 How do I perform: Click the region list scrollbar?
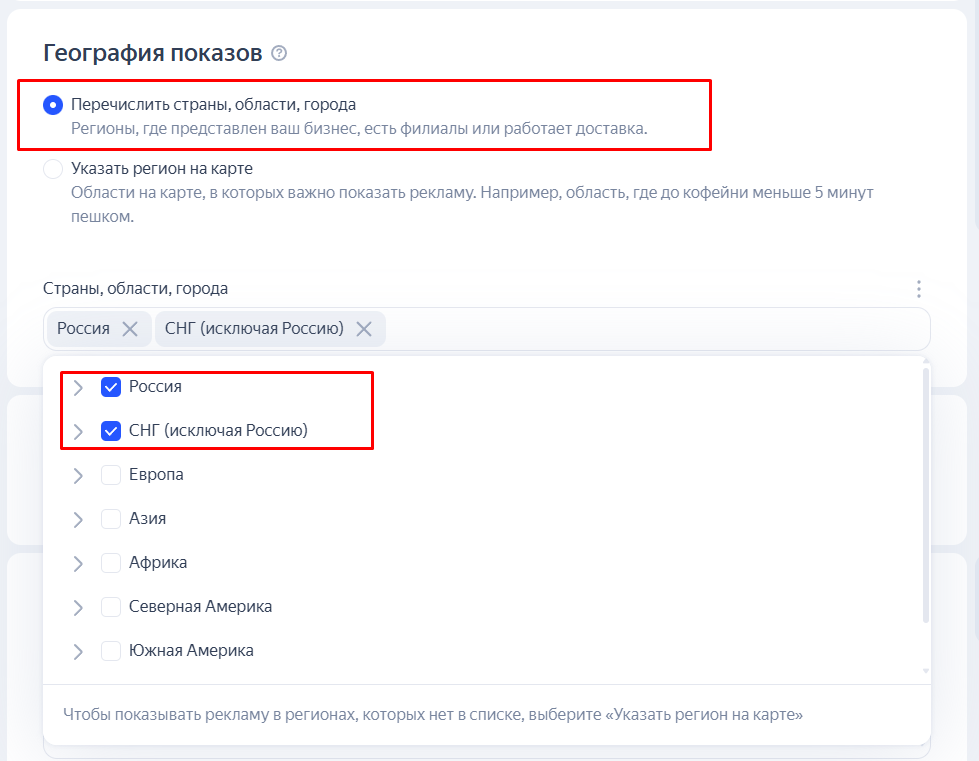tap(925, 490)
